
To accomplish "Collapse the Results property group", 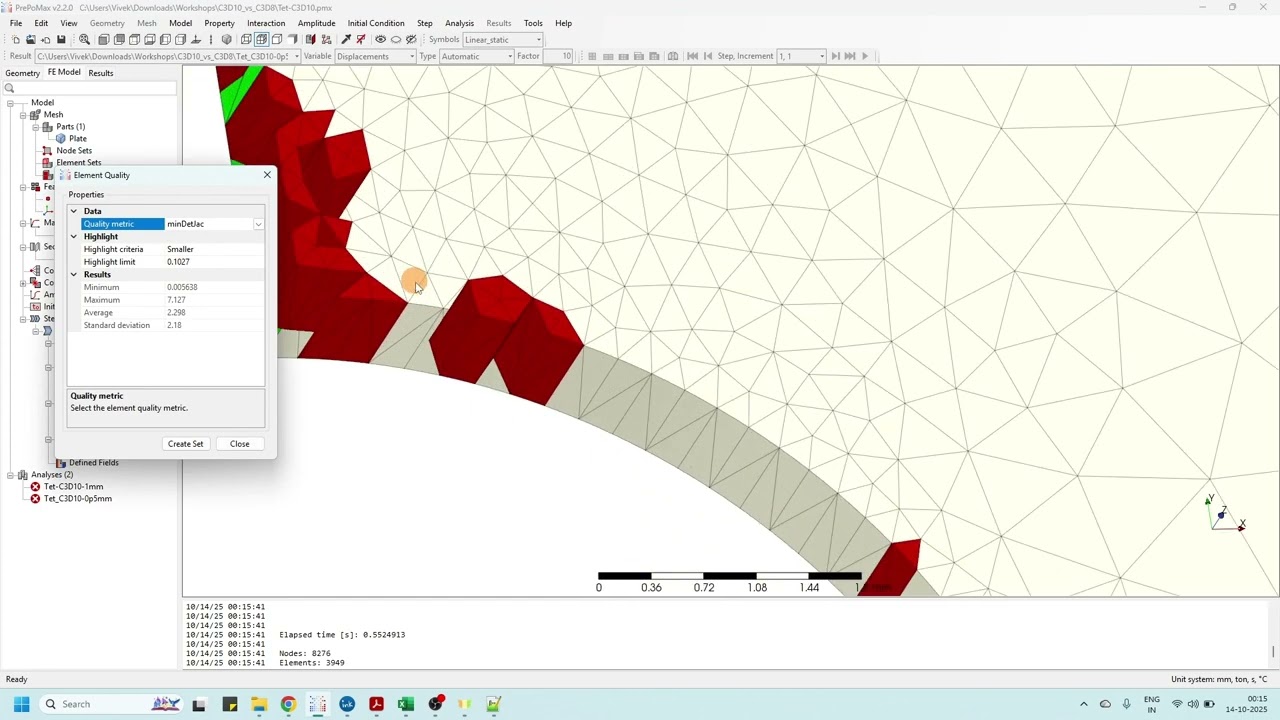I will pos(73,274).
